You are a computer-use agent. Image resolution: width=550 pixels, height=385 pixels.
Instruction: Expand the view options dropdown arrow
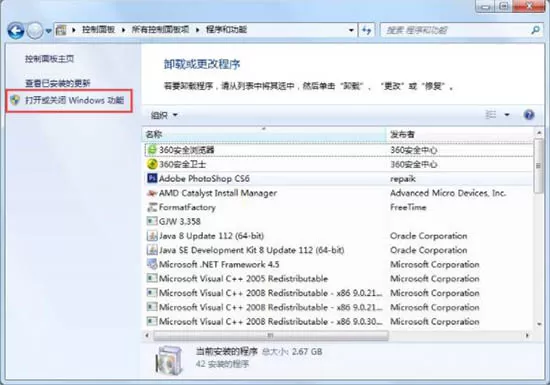point(507,115)
